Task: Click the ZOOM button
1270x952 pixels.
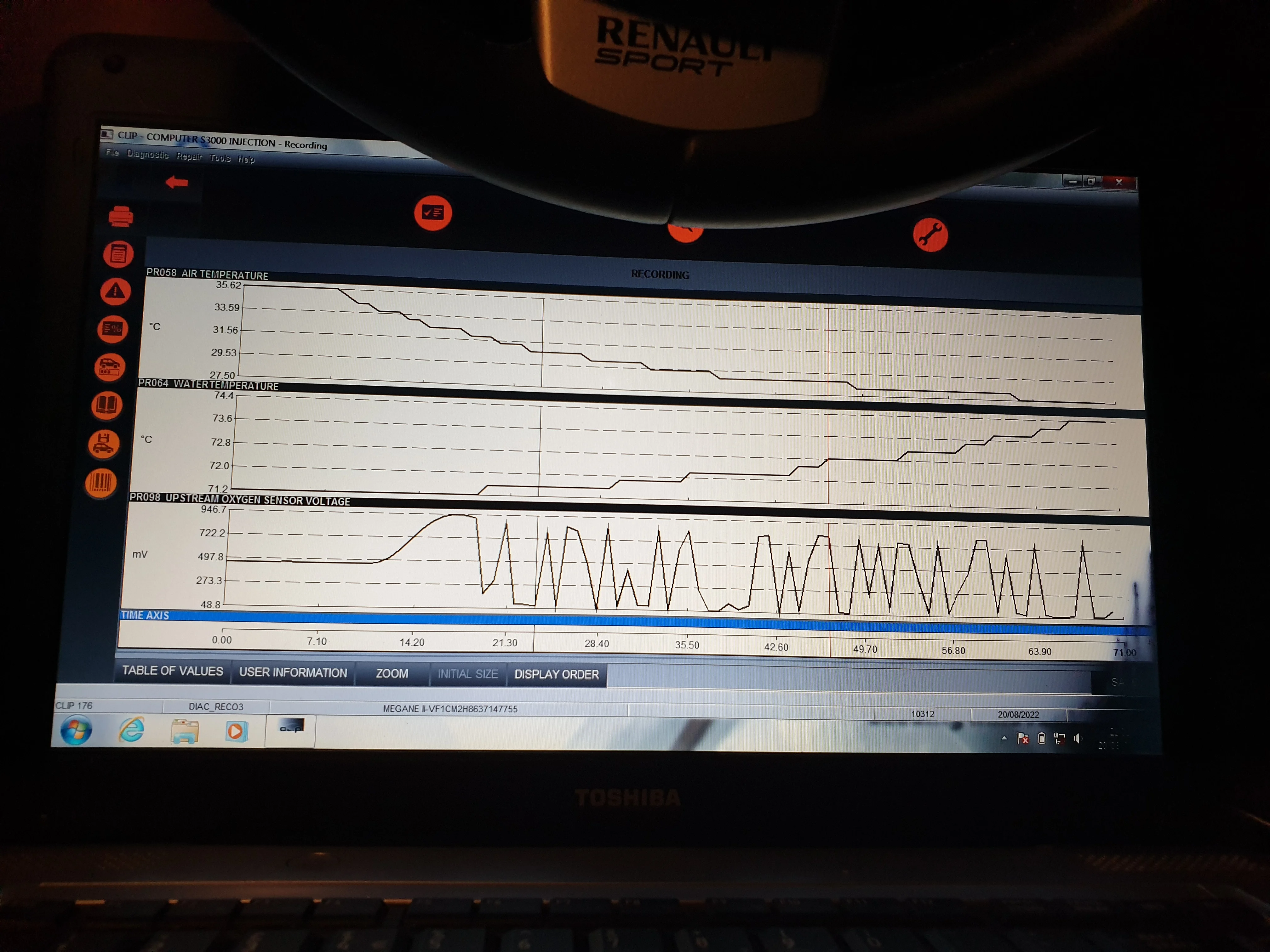Action: pos(392,674)
